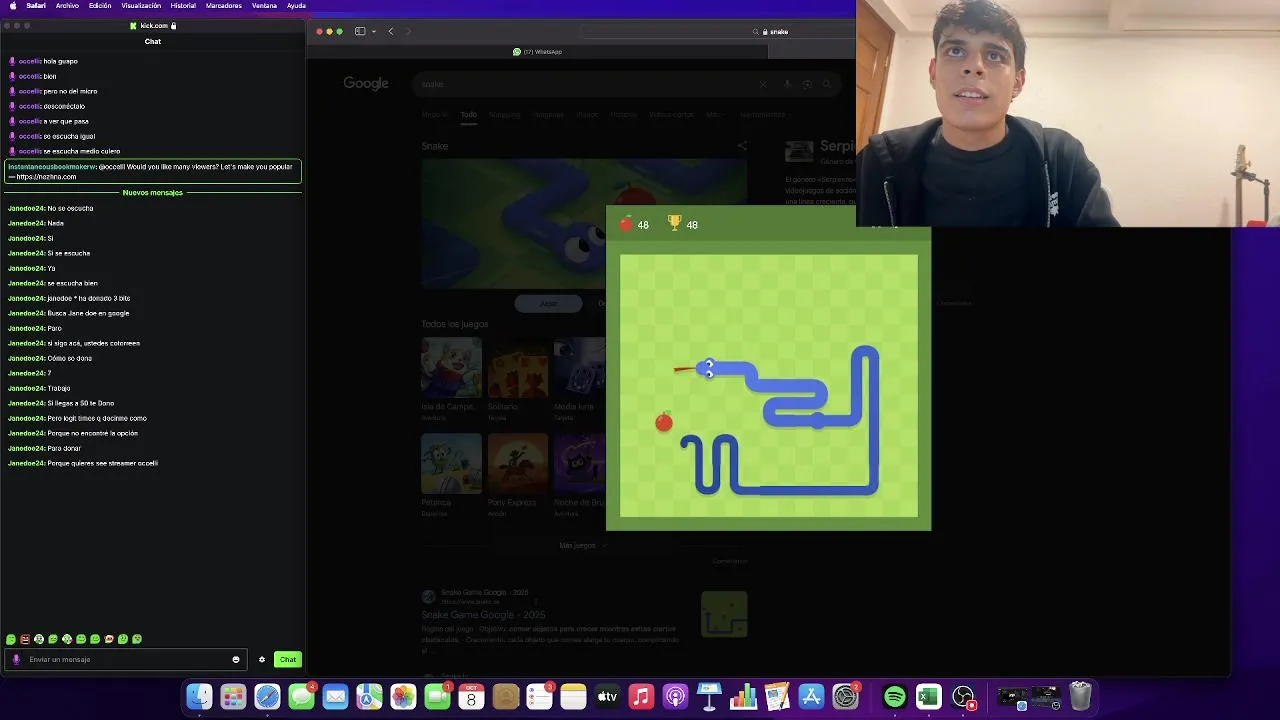Open OBS Studio in the dock
The height and width of the screenshot is (720, 1280).
tap(963, 696)
